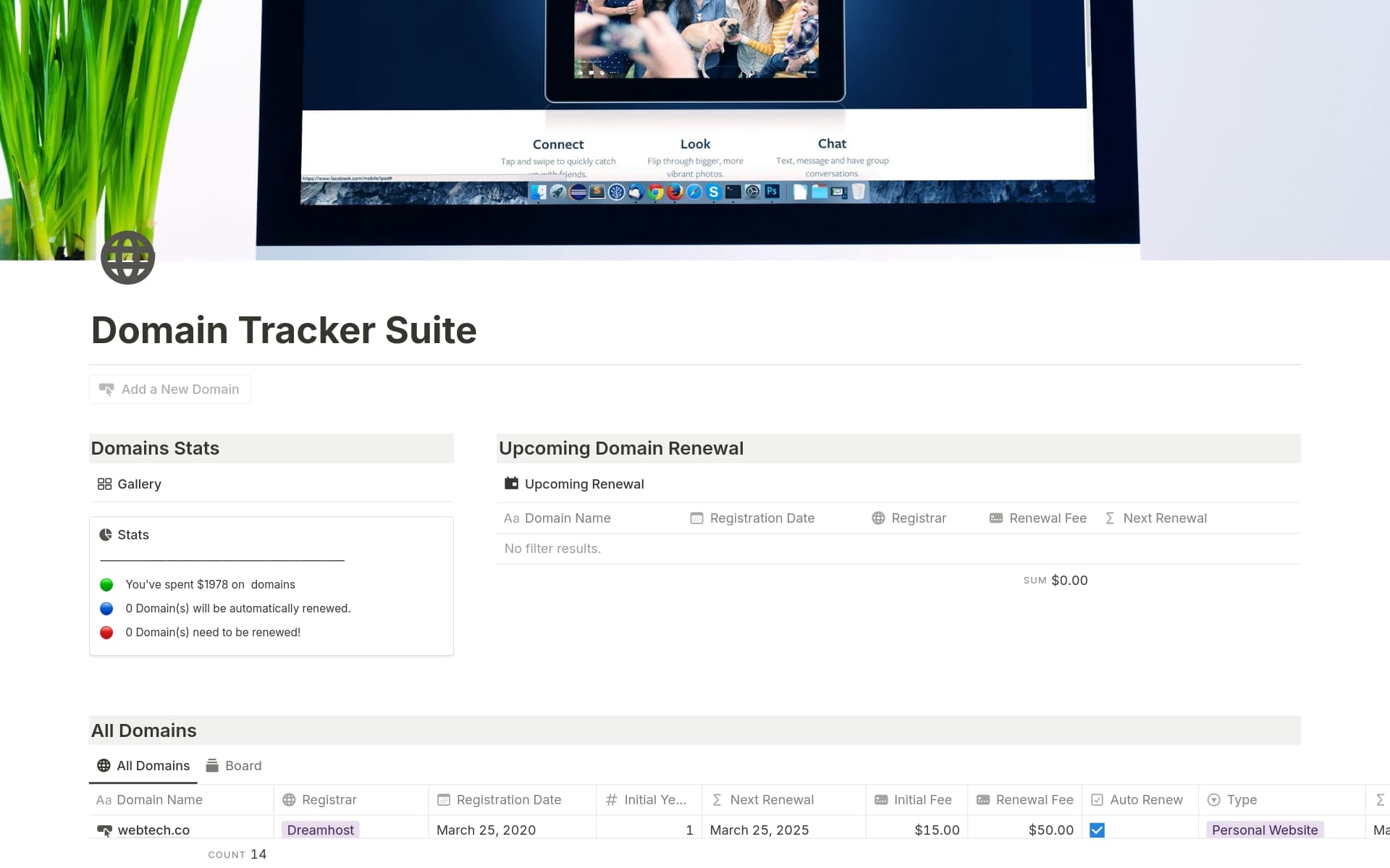Open the Gallery view tab
The width and height of the screenshot is (1390, 868).
[130, 484]
